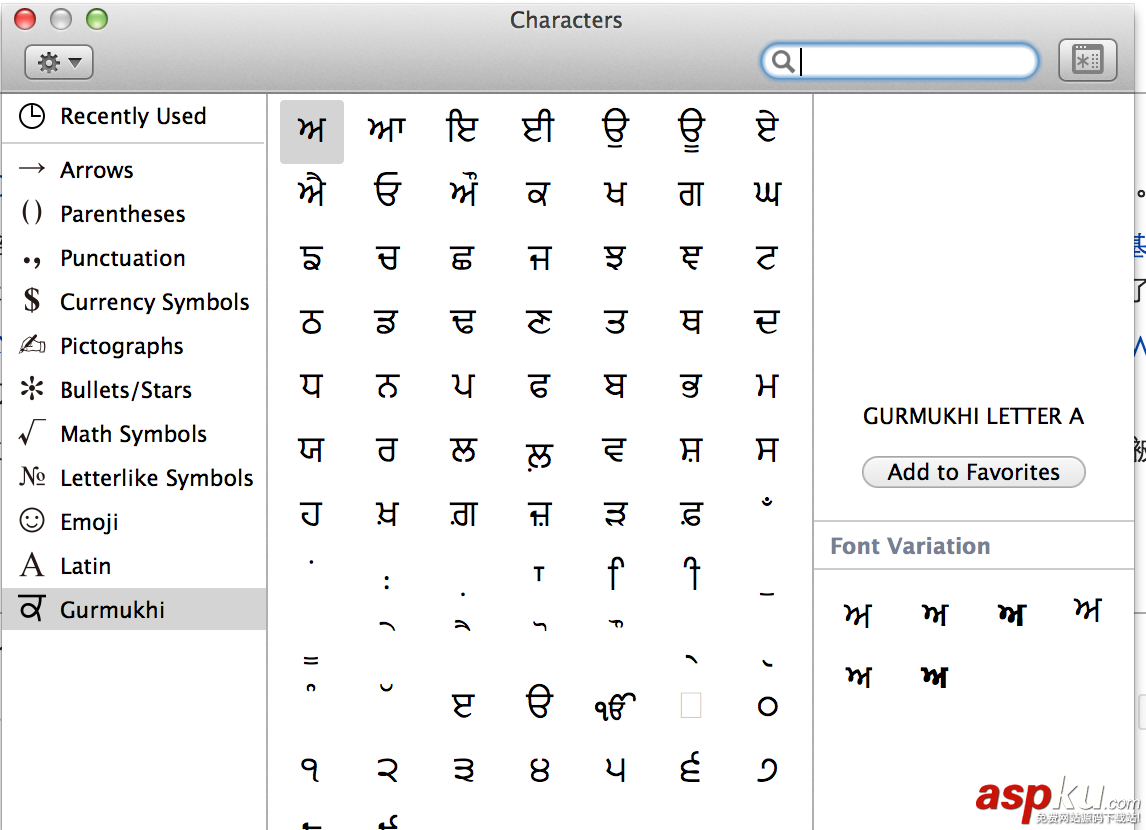Select the Parentheses category
This screenshot has height=830, width=1146.
(122, 214)
